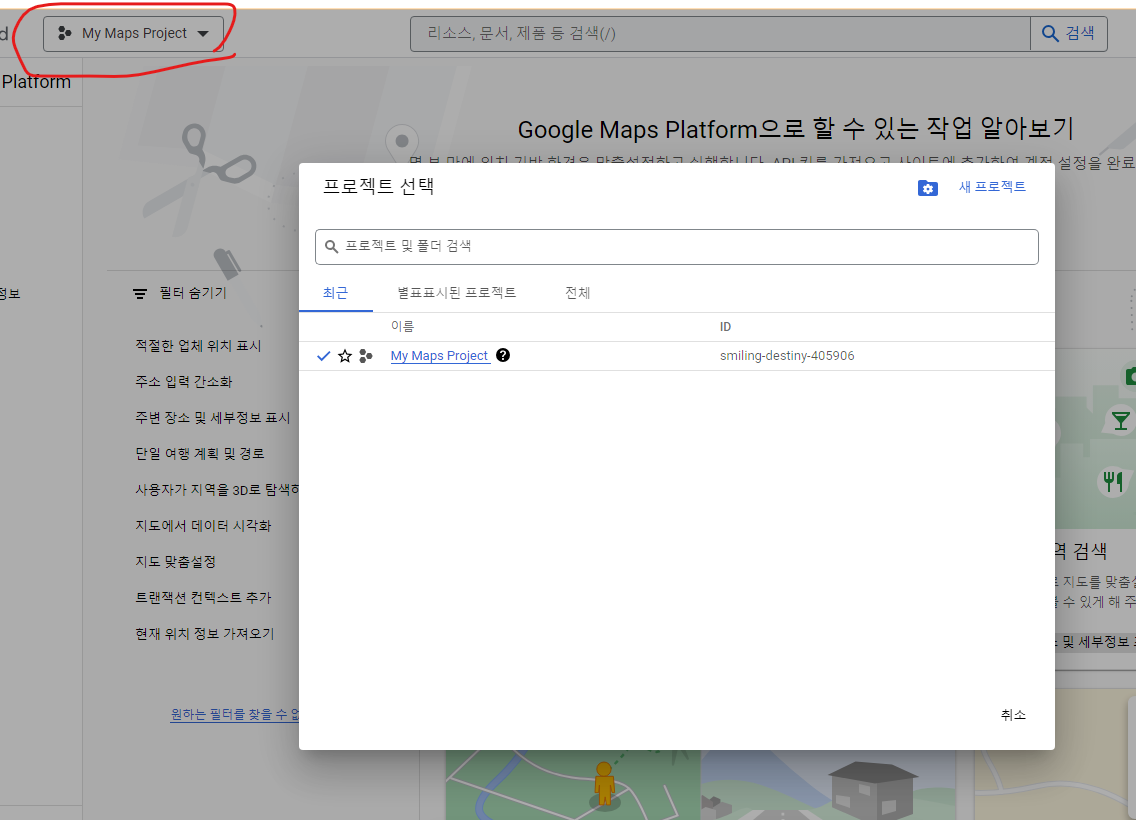The image size is (1136, 820).
Task: Click help icon next to My Maps Project
Action: (503, 355)
